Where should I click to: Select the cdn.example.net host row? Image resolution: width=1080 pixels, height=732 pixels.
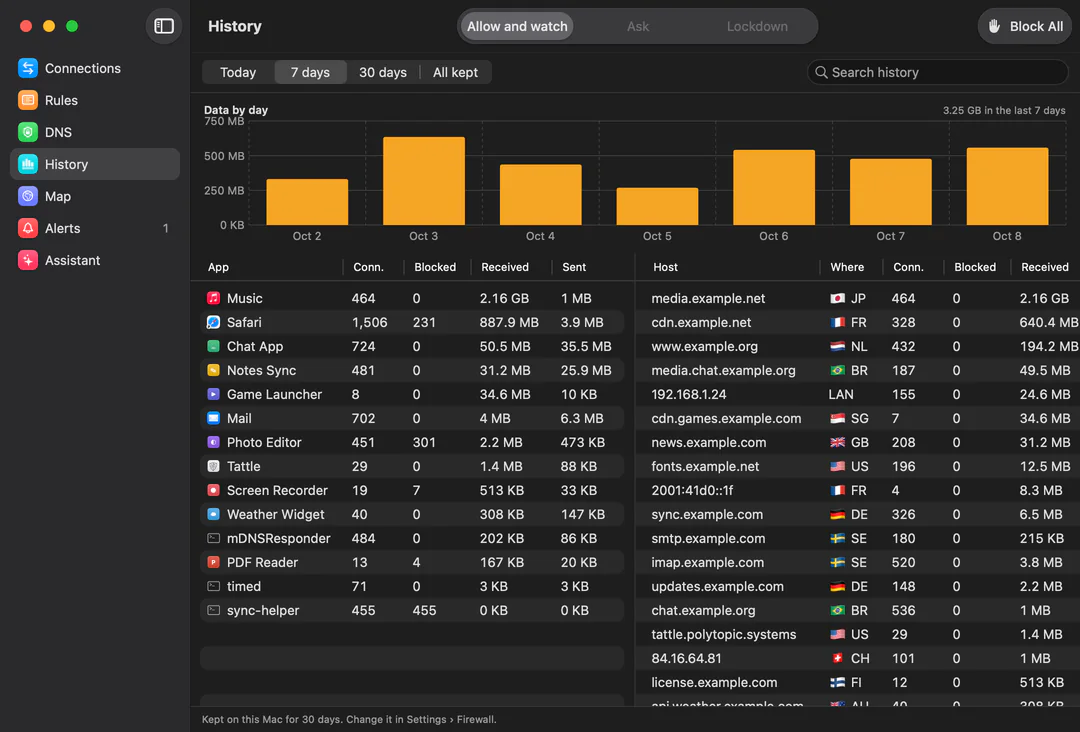(x=858, y=322)
